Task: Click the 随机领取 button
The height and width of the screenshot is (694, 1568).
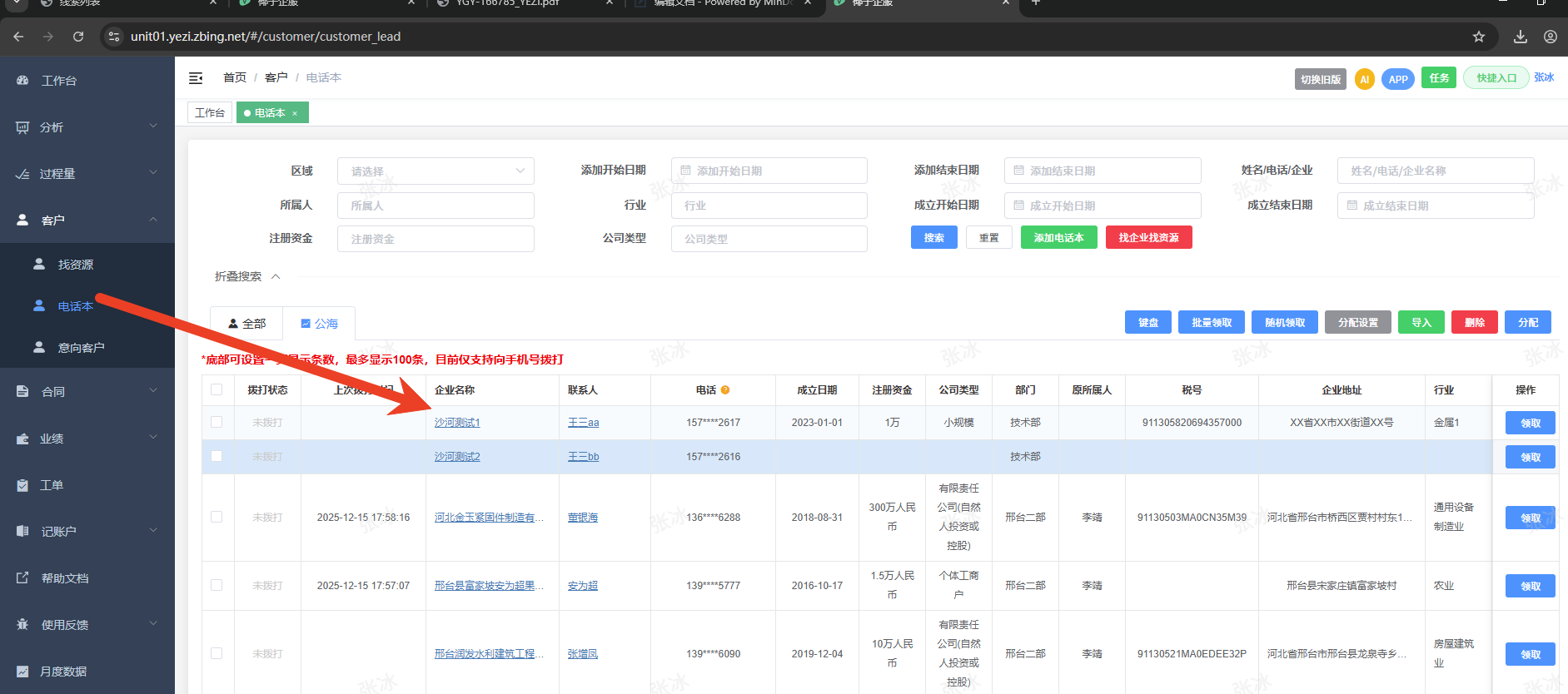Action: 1285,322
